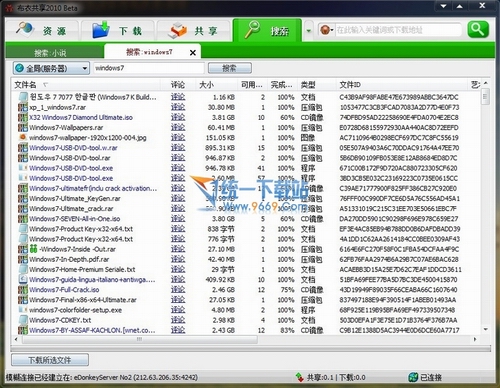Open 评论 link for Windows7-Wallpapers.rar
The width and height of the screenshot is (500, 388).
pos(178,127)
